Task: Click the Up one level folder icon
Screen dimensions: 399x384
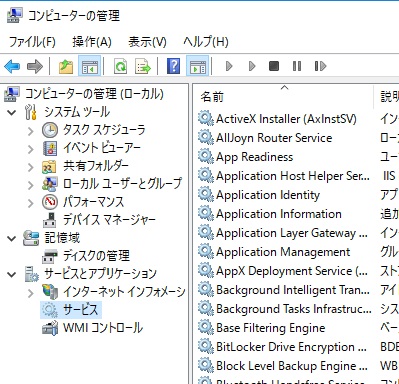Action: click(x=66, y=66)
